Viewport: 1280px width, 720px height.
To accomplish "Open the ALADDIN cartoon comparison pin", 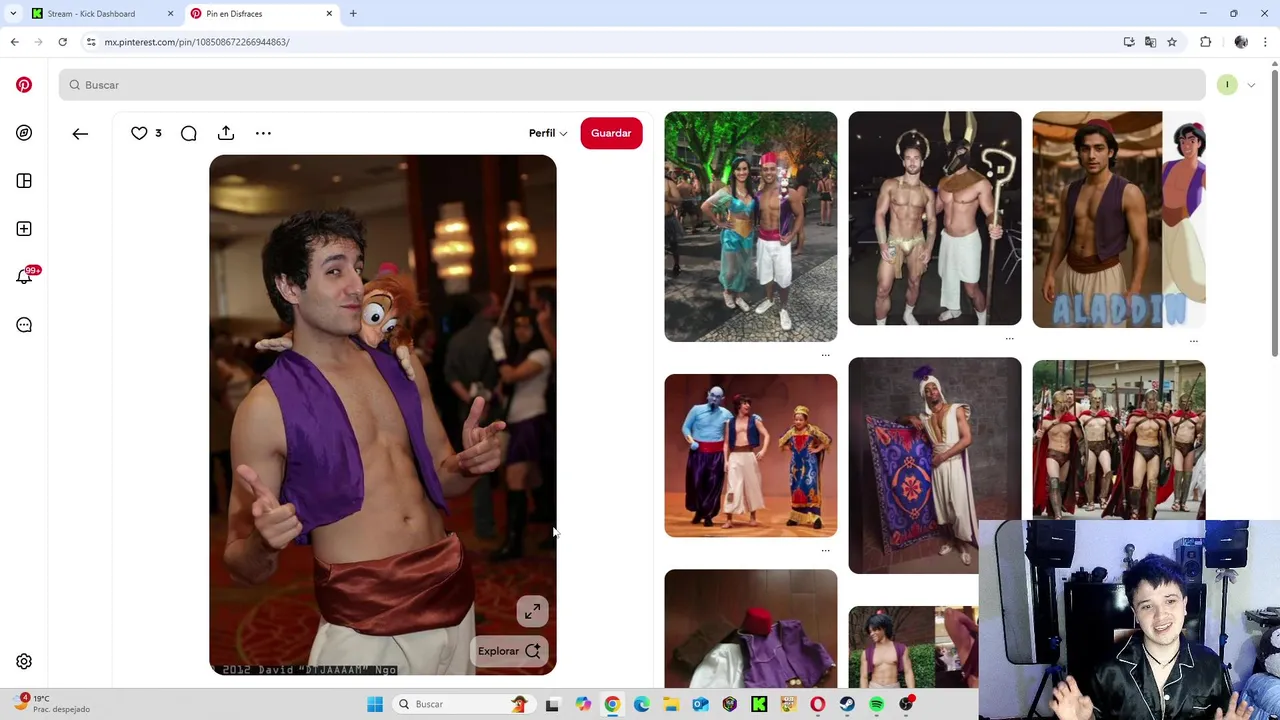I will (x=1119, y=220).
